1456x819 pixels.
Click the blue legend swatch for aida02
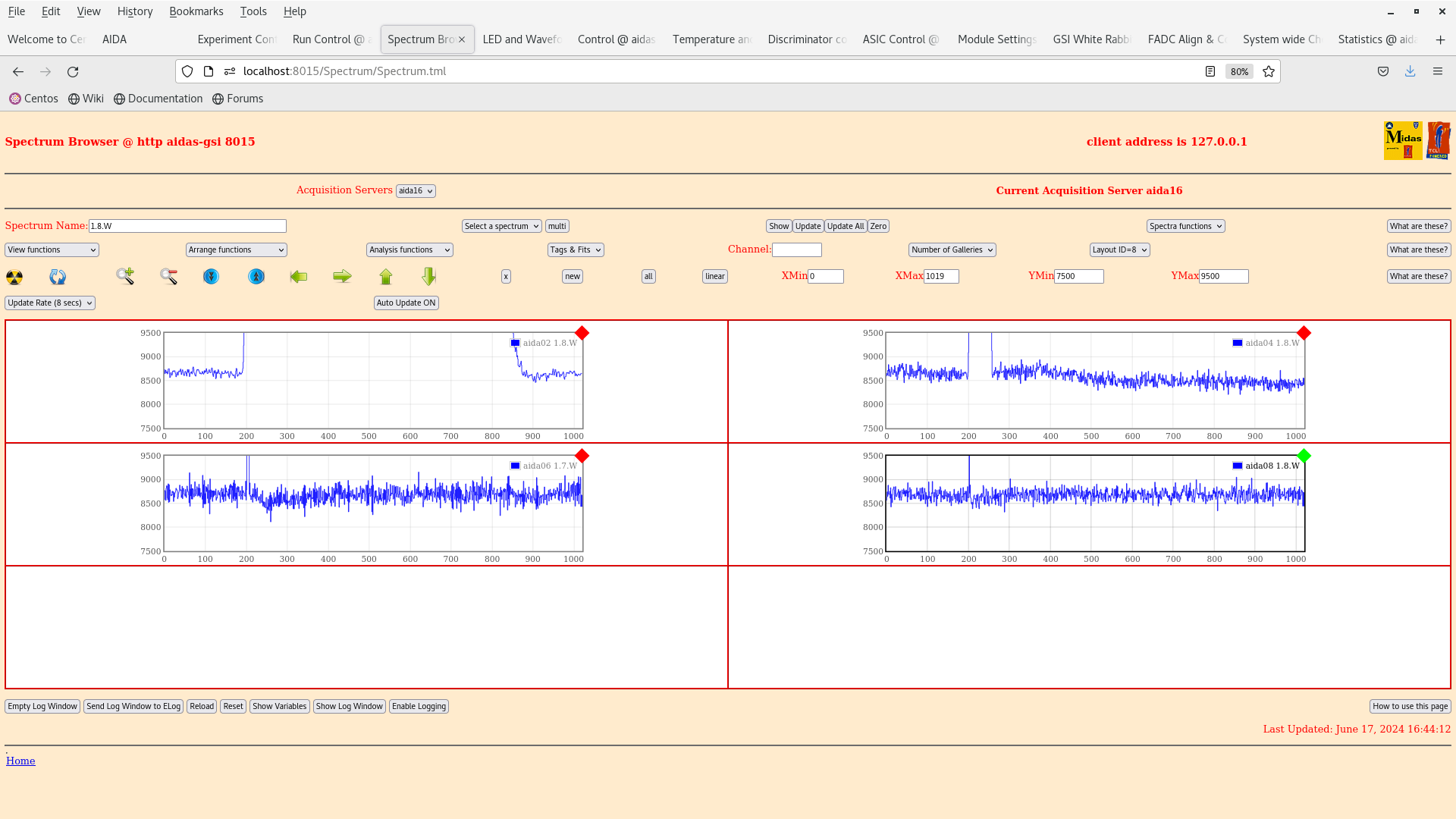point(516,343)
